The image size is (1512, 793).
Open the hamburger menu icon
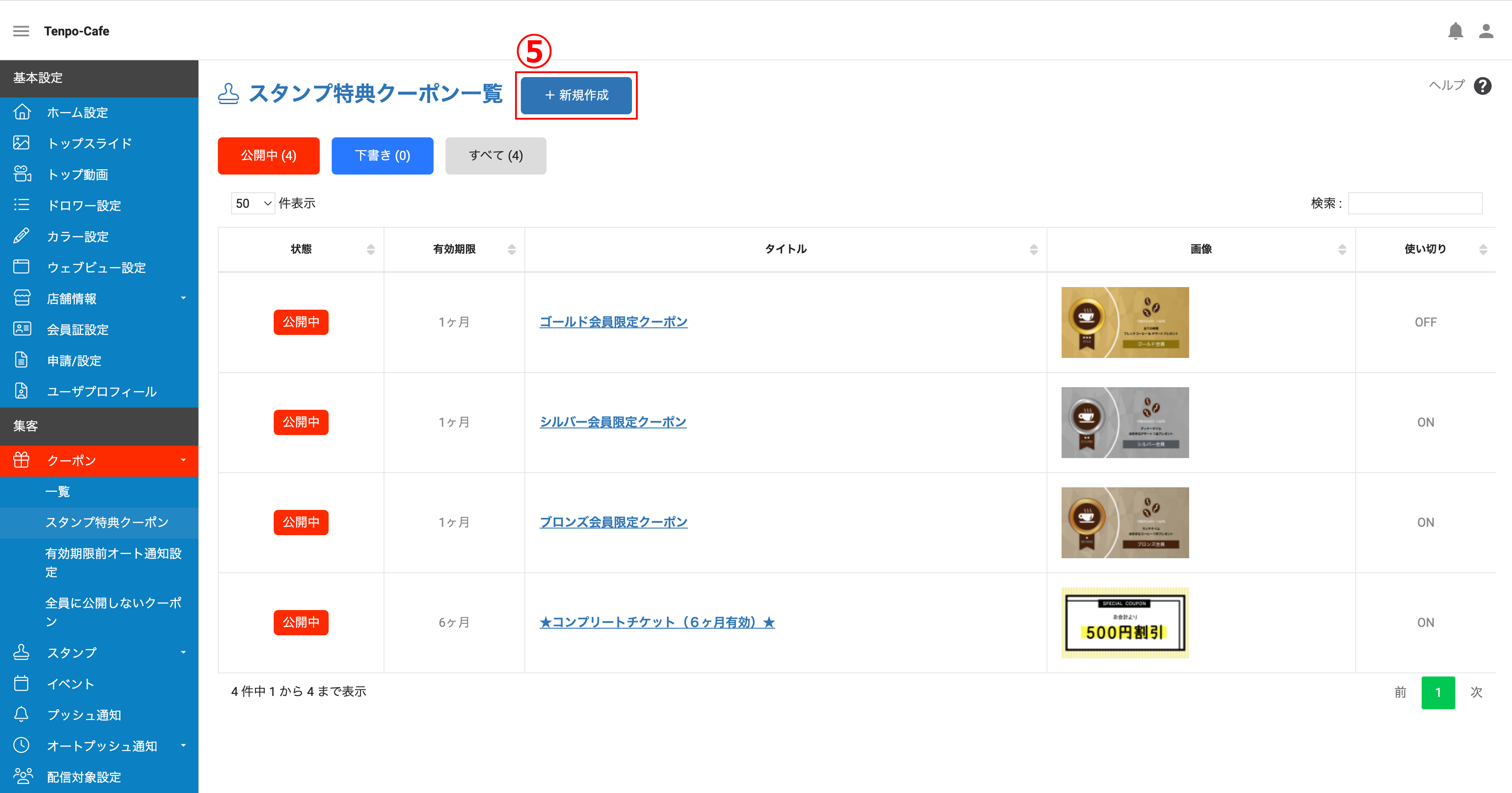pos(21,31)
